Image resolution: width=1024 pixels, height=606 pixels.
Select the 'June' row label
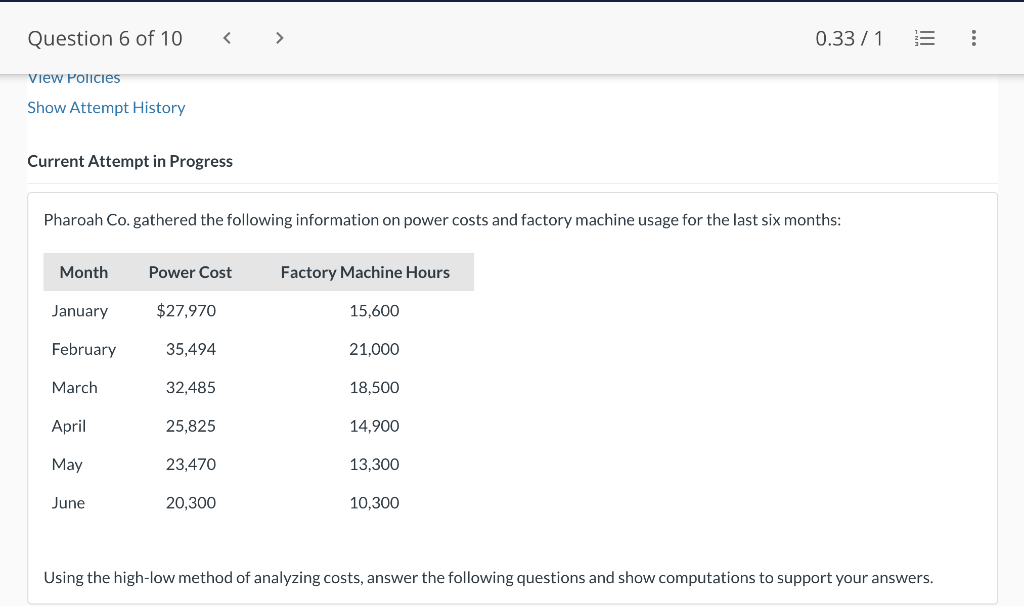[x=68, y=503]
